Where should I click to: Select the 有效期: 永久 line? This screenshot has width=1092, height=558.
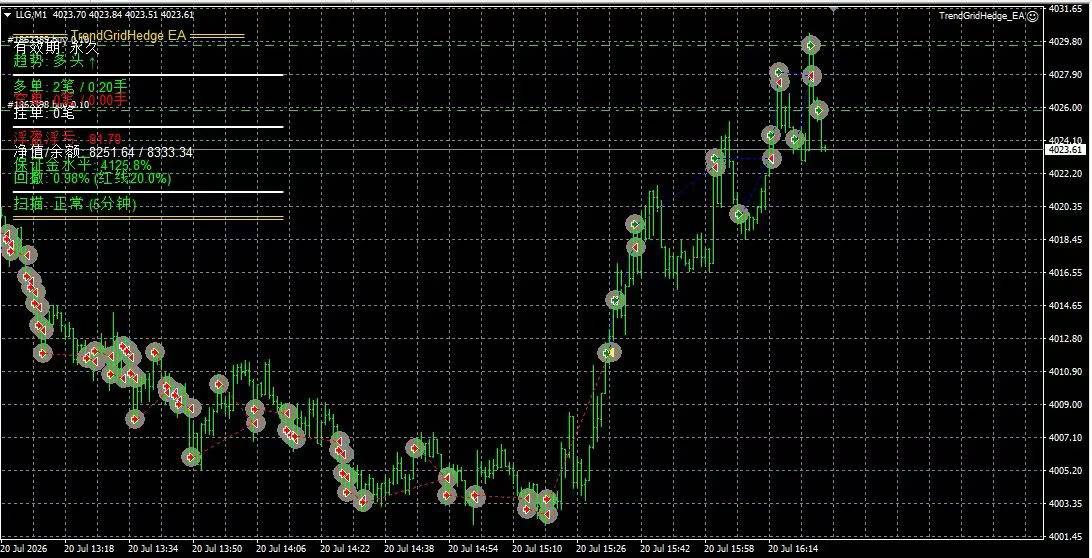click(56, 47)
